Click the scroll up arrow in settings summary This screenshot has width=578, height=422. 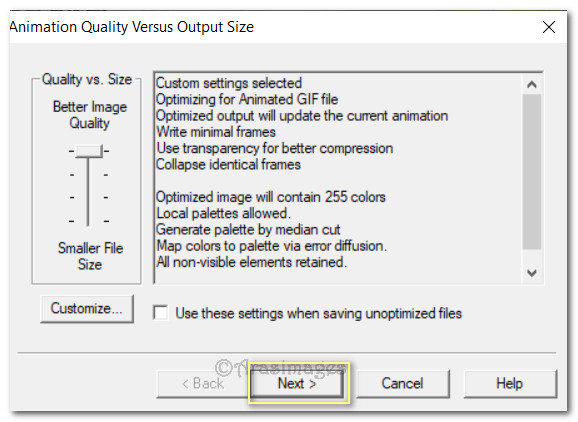click(x=532, y=85)
